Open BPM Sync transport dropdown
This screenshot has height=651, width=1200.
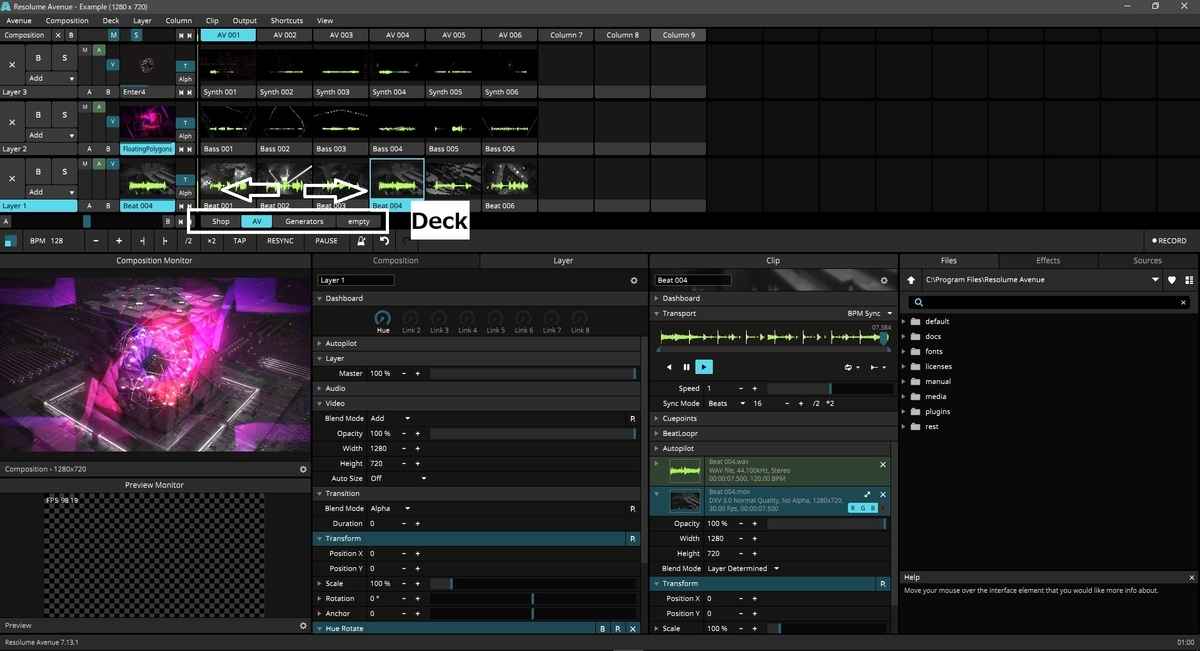868,313
